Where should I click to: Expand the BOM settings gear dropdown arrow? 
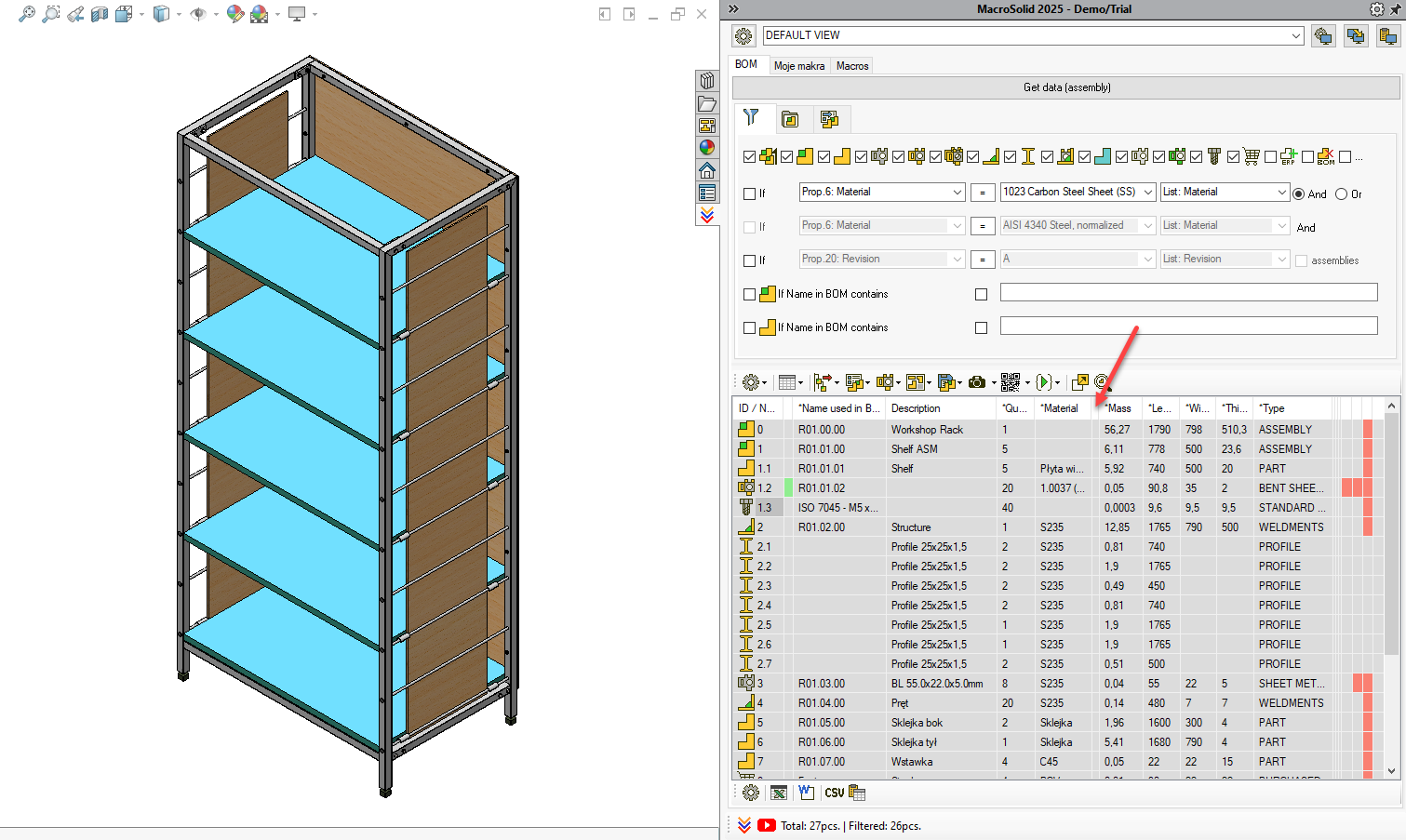pyautogui.click(x=765, y=383)
